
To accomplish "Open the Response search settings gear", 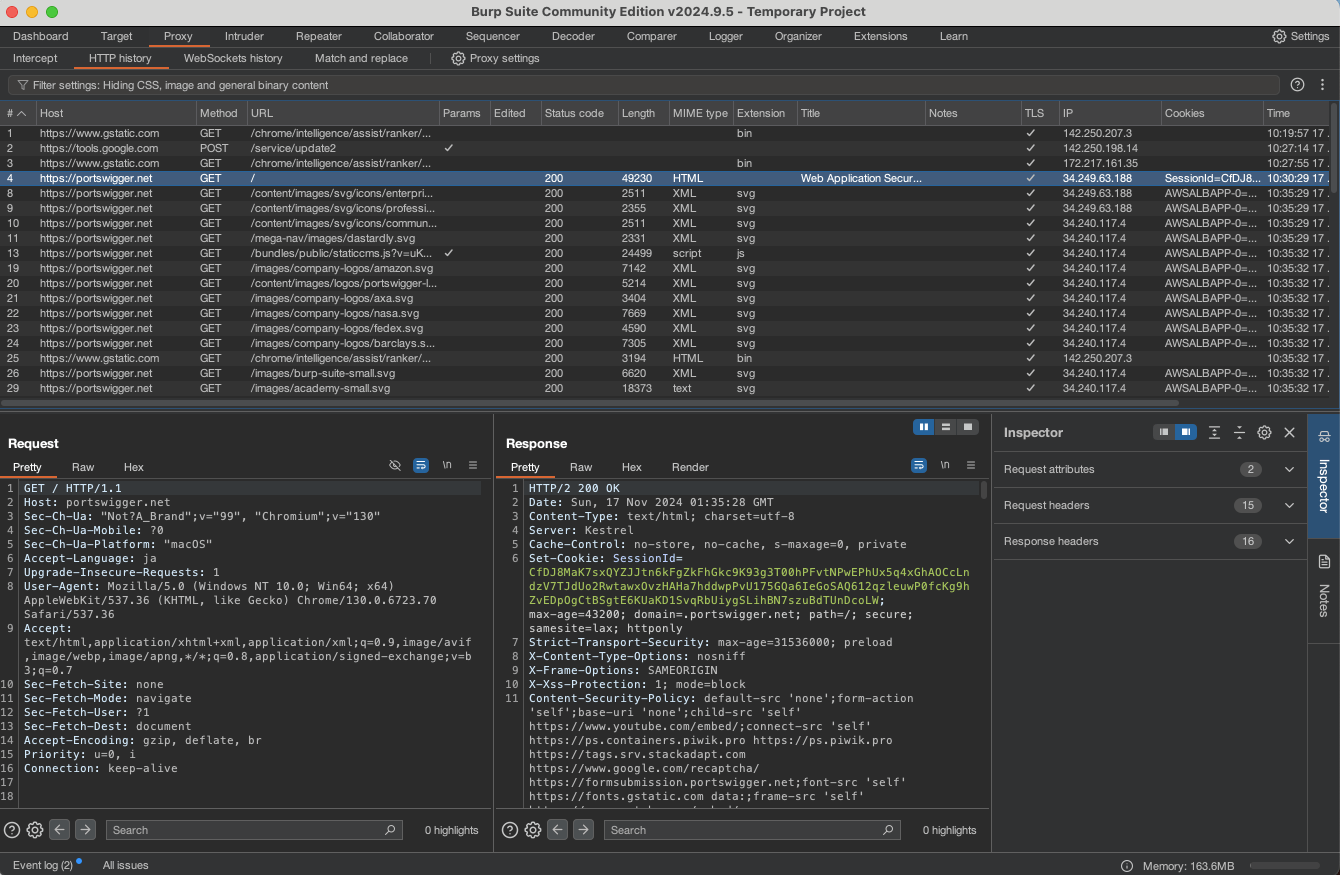I will [532, 830].
